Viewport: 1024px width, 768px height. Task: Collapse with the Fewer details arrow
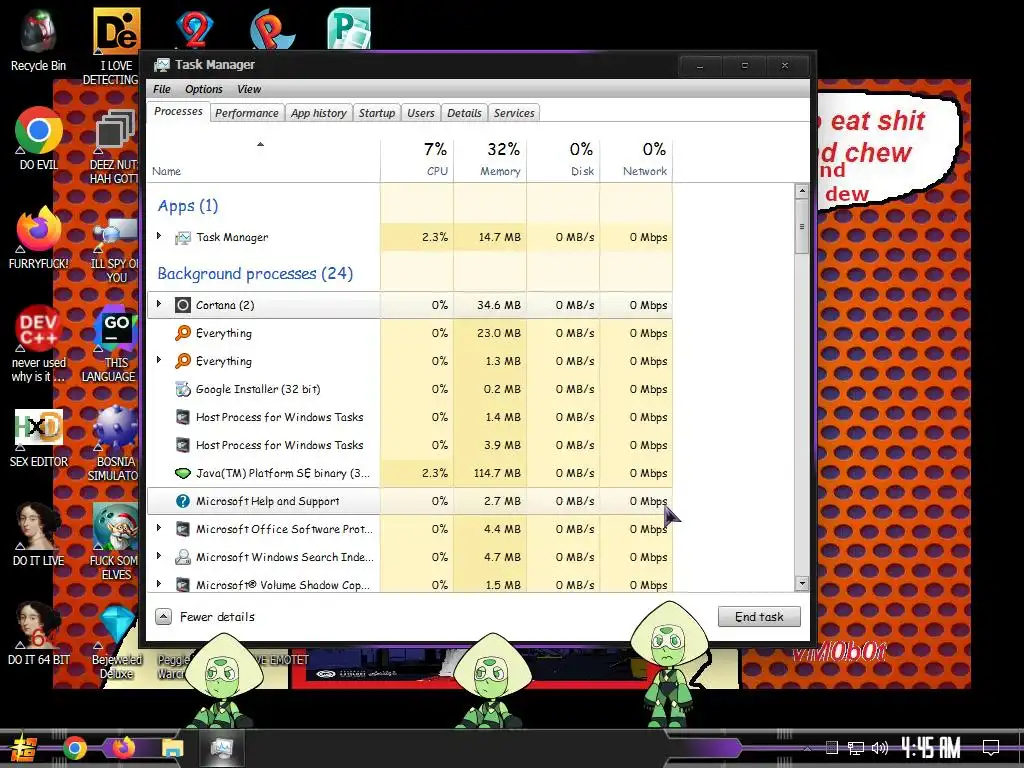[164, 616]
